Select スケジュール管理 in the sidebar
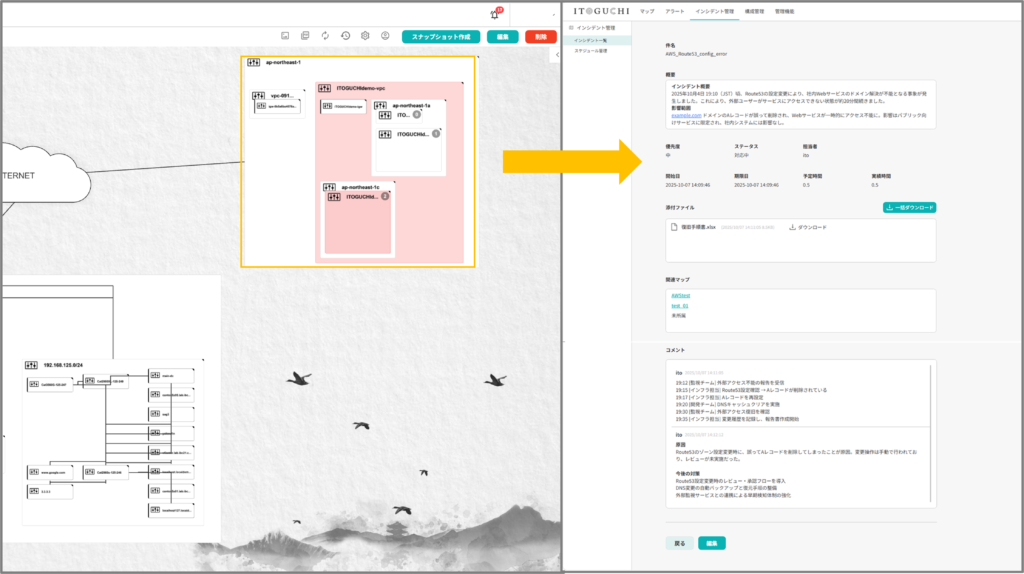This screenshot has width=1024, height=574. [591, 50]
